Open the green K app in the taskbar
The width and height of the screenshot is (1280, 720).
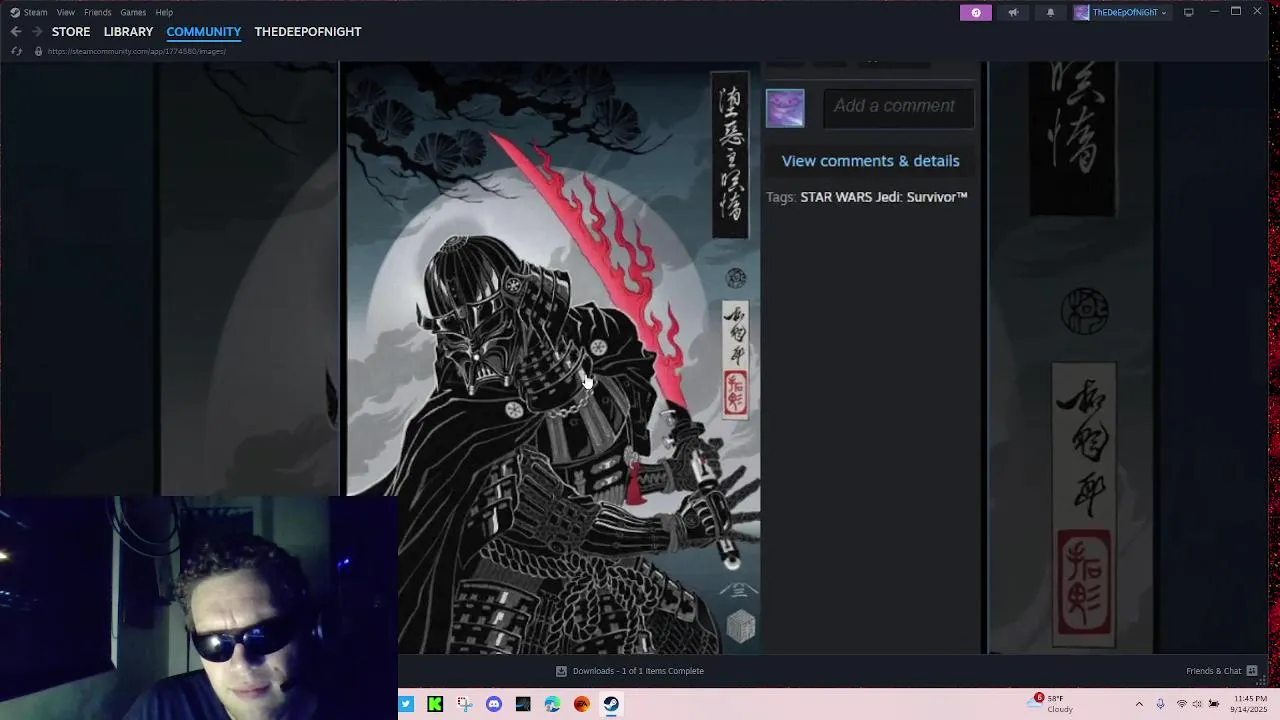click(435, 704)
